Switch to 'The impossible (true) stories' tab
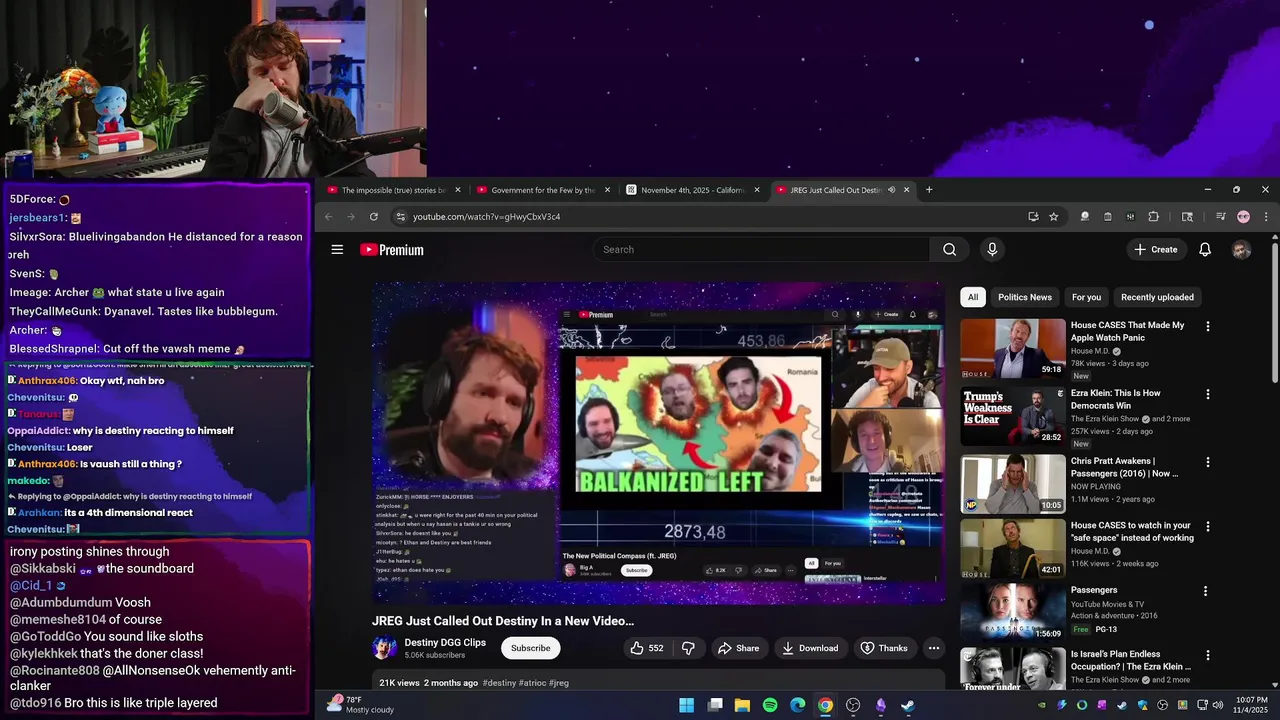 pyautogui.click(x=393, y=190)
